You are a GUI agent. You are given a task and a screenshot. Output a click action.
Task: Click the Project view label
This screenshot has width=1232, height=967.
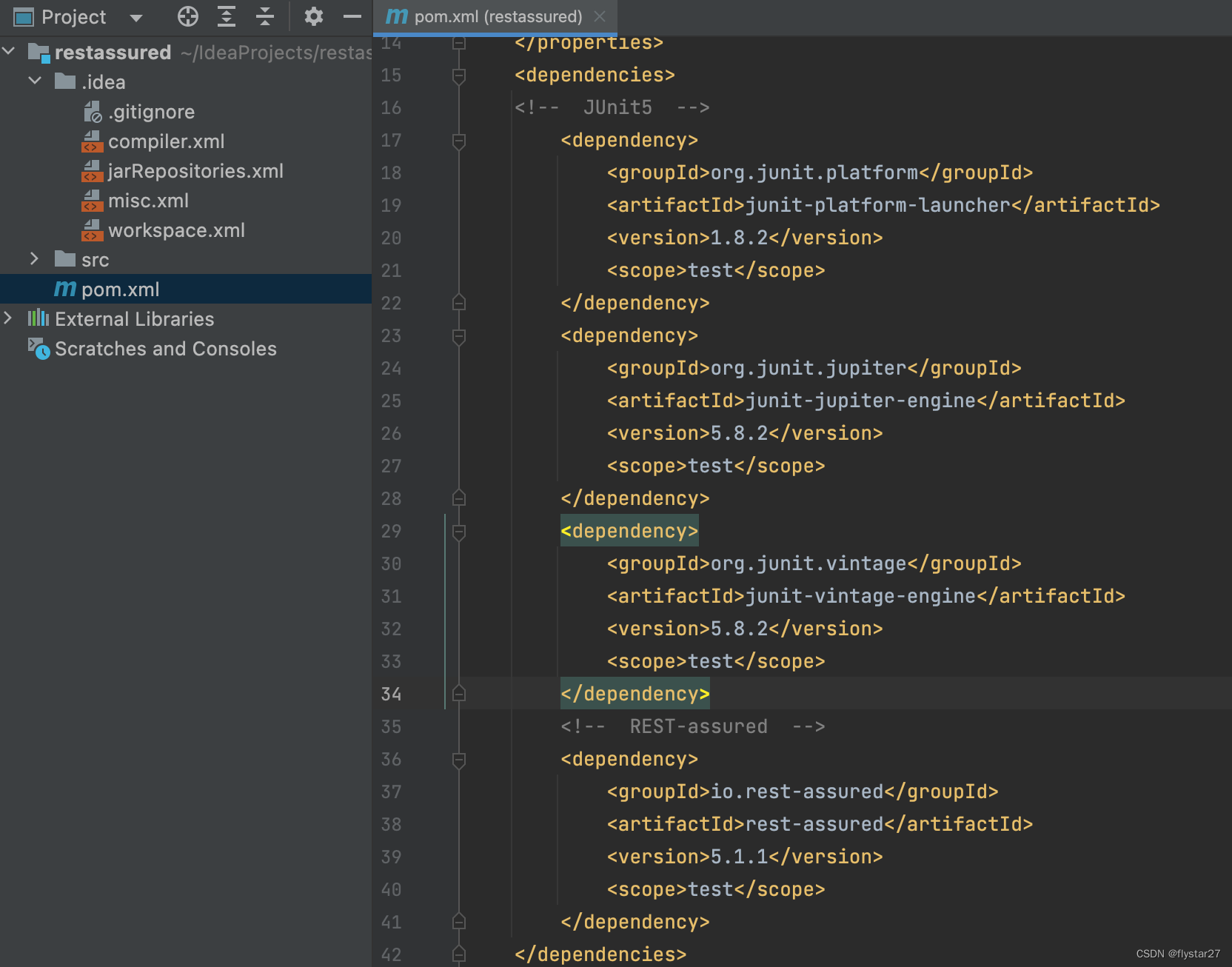(73, 17)
